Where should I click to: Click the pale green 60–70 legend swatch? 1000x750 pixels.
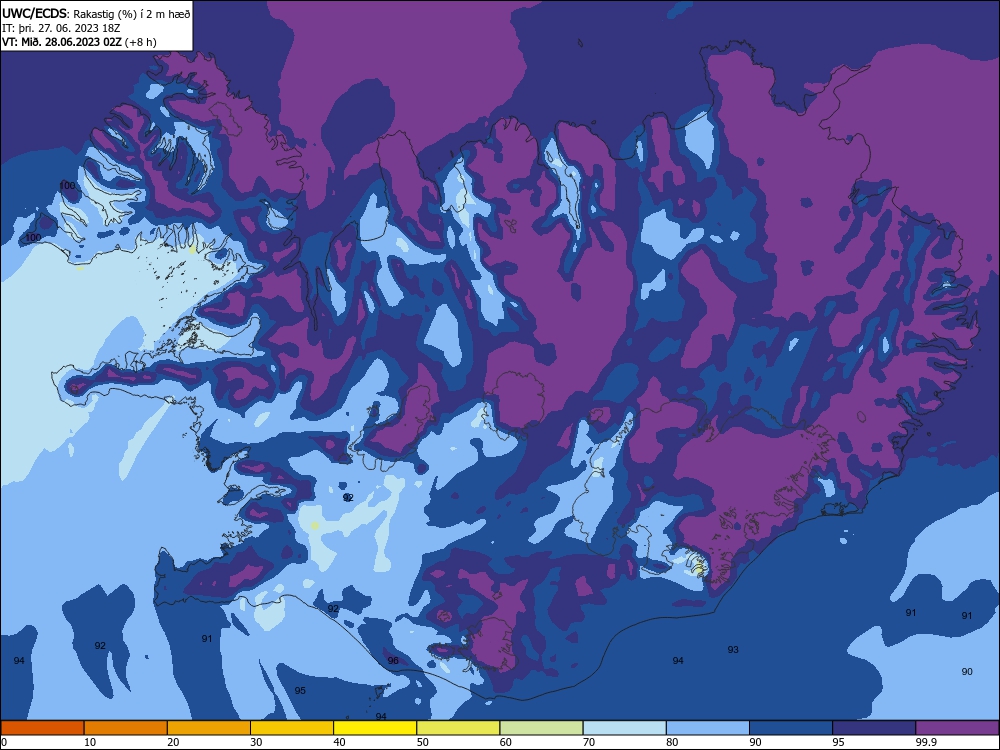(x=541, y=728)
